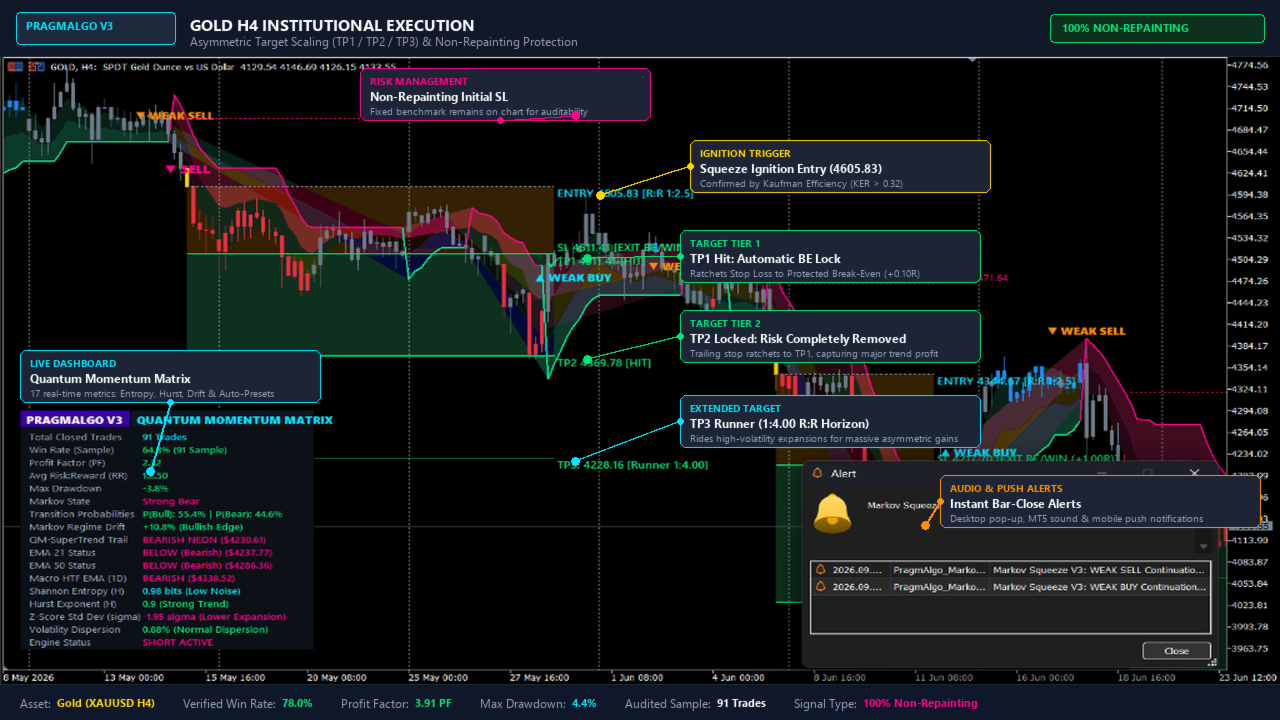Expand the alert dialog dropdown arrow

click(x=1203, y=547)
